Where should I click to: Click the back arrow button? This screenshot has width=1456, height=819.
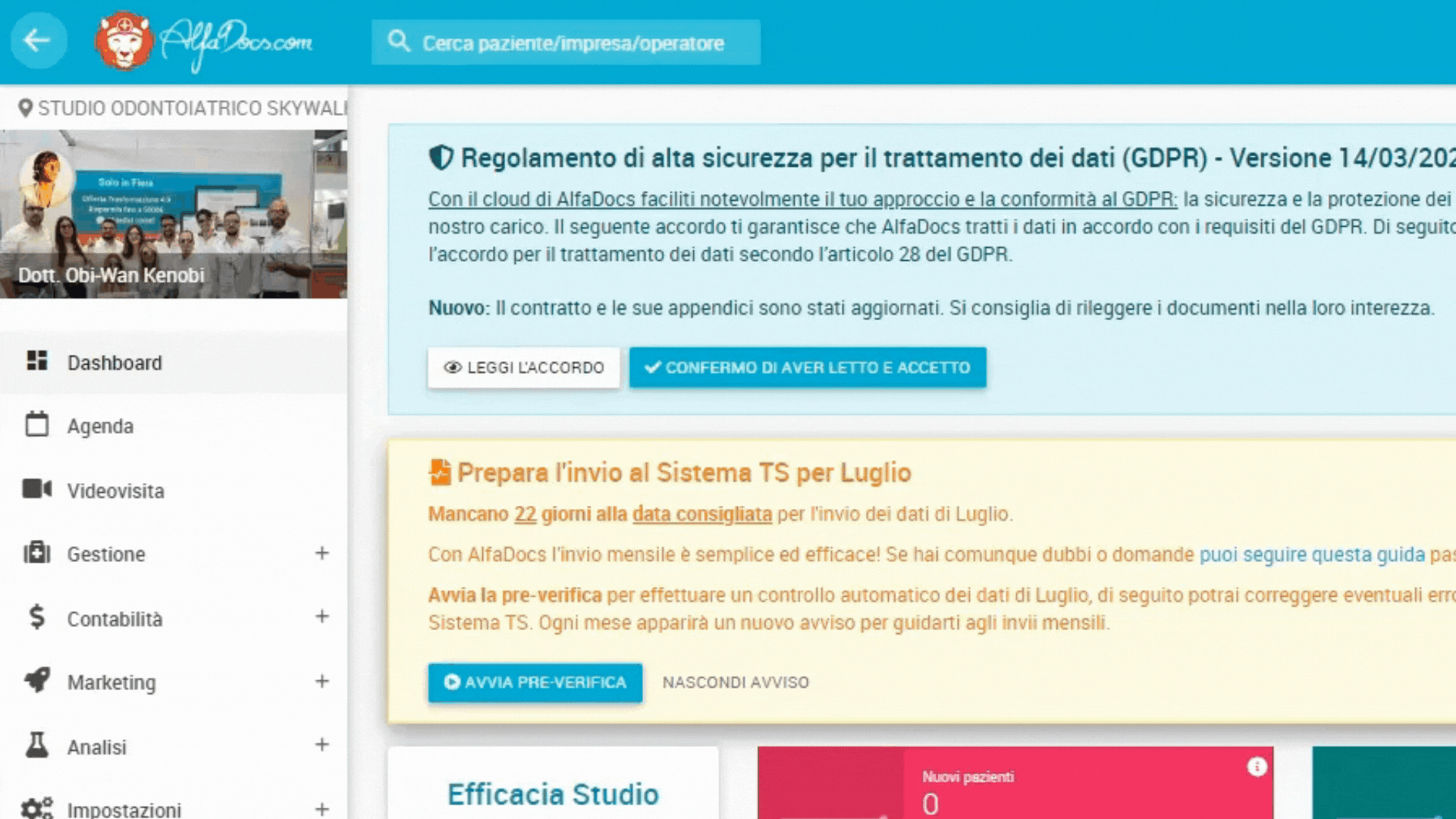click(x=37, y=41)
